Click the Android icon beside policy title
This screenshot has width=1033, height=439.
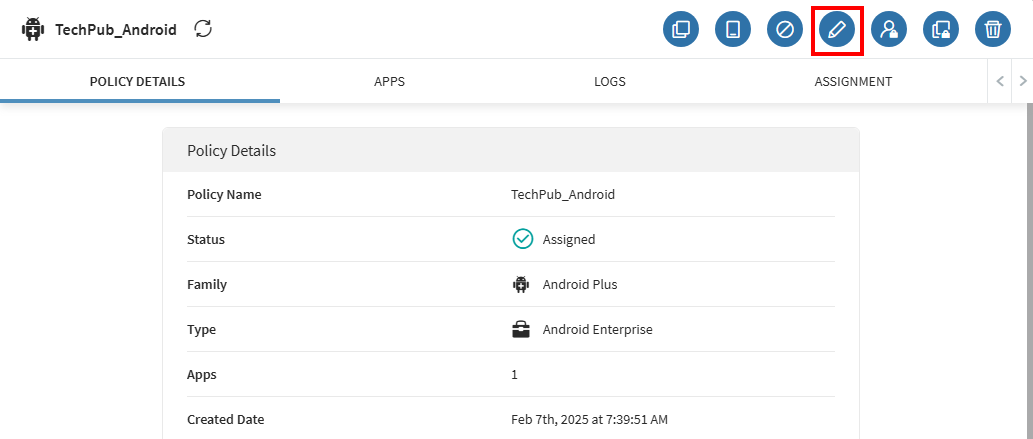(32, 30)
